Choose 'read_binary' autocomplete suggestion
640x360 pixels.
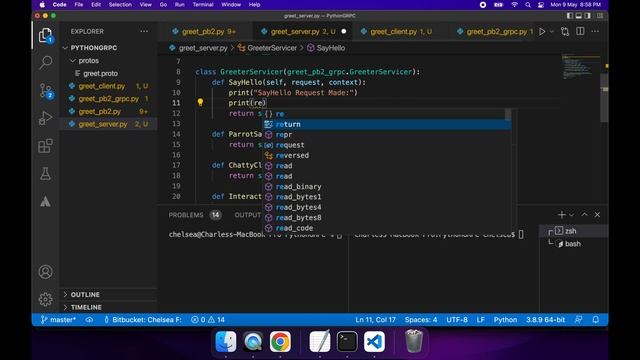click(386, 187)
